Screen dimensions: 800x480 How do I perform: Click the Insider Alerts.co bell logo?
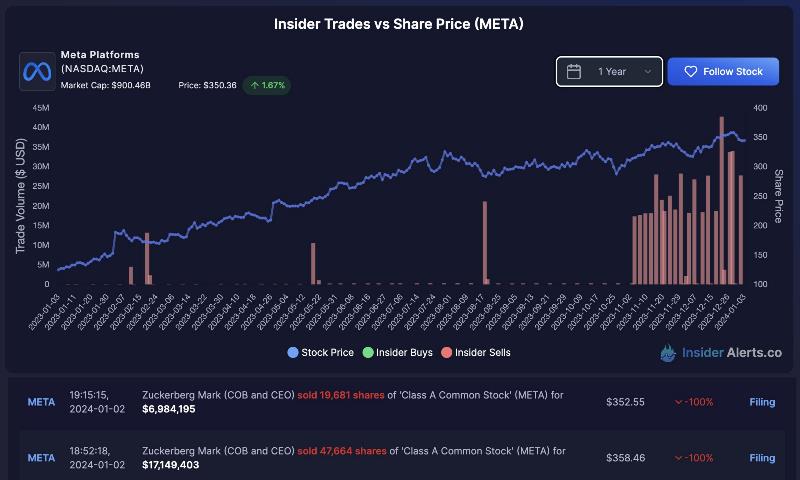click(668, 353)
